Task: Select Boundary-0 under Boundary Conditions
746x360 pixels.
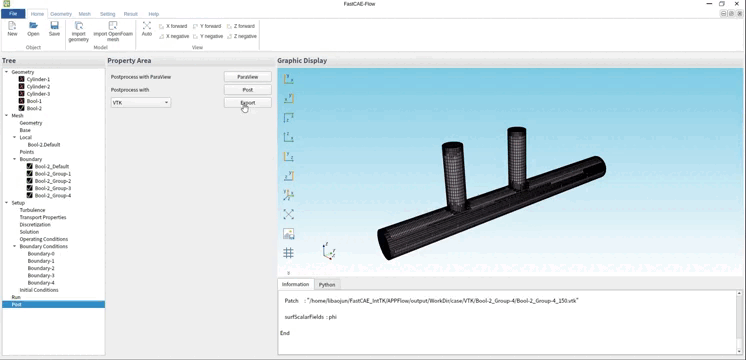Action: coord(41,253)
